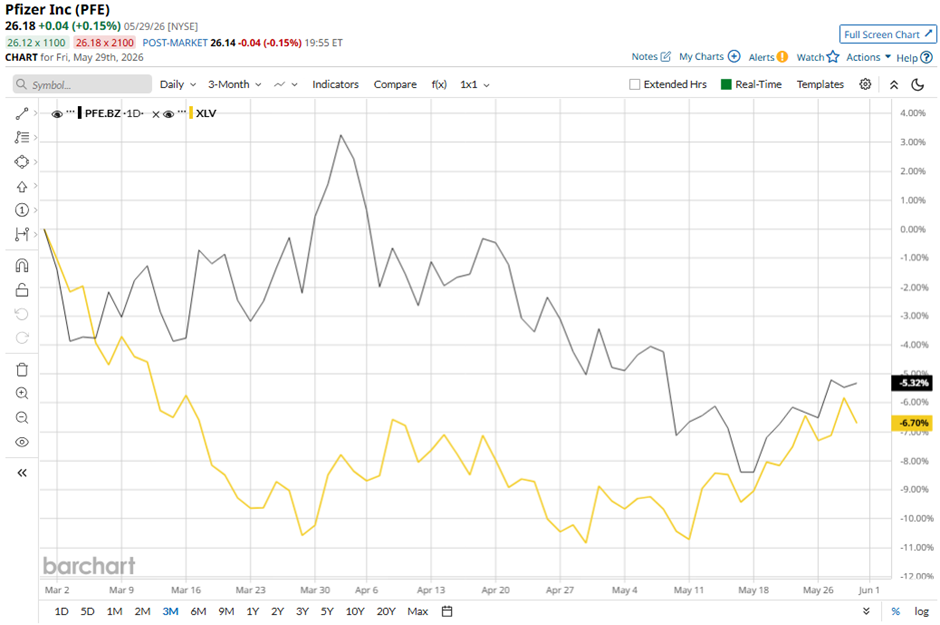
Task: Open the custom date range calendar
Action: coord(447,611)
